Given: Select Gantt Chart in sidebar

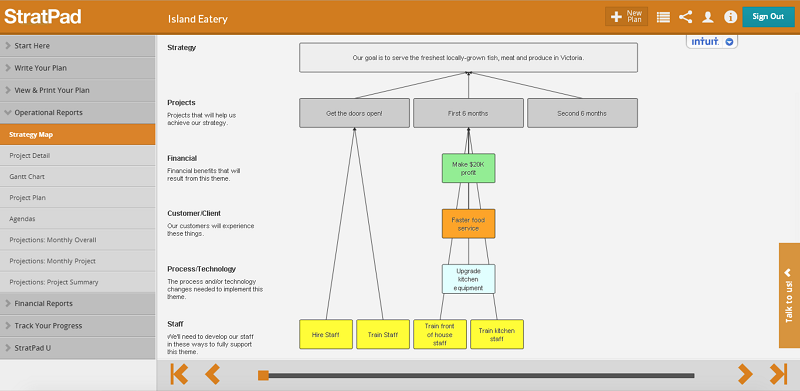Looking at the screenshot, I should pyautogui.click(x=78, y=176).
